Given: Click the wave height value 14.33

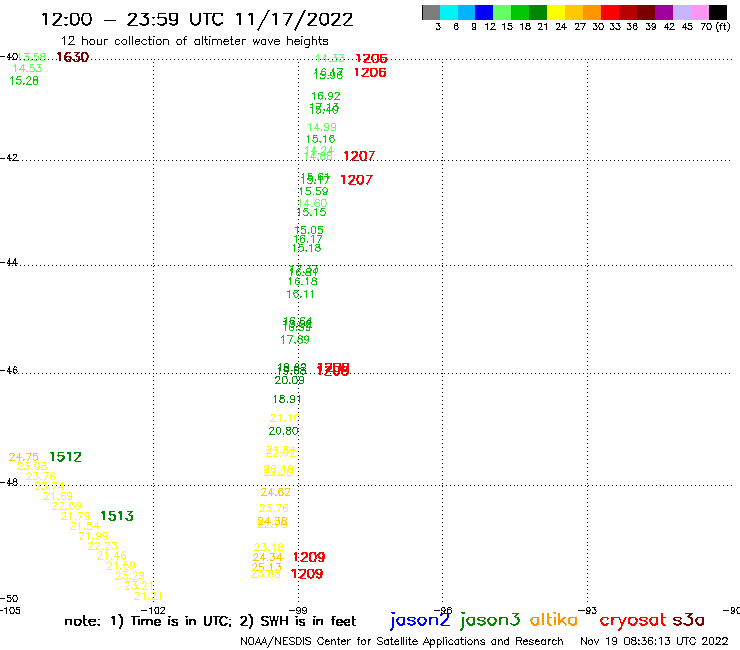Looking at the screenshot, I should click(330, 58).
